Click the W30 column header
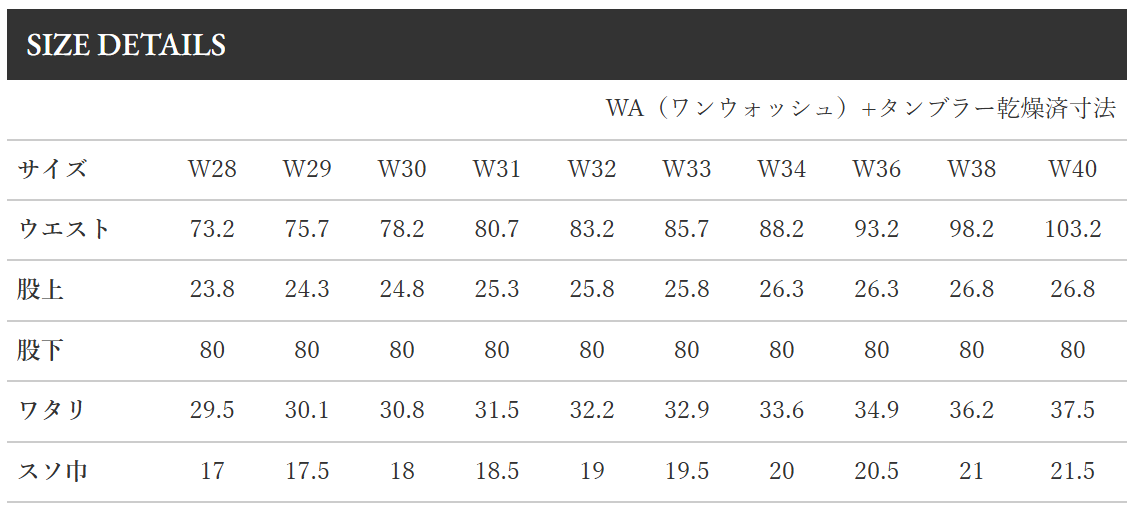 tap(402, 169)
